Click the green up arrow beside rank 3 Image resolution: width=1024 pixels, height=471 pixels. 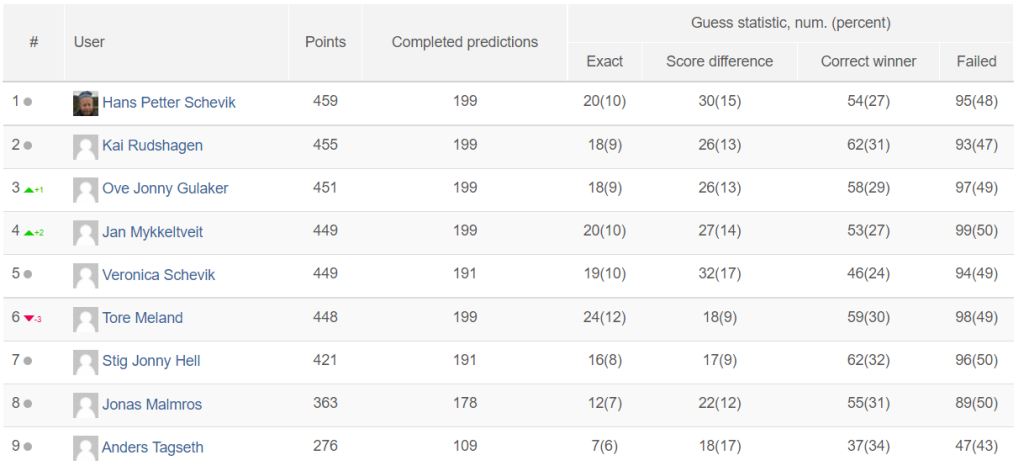pos(29,189)
